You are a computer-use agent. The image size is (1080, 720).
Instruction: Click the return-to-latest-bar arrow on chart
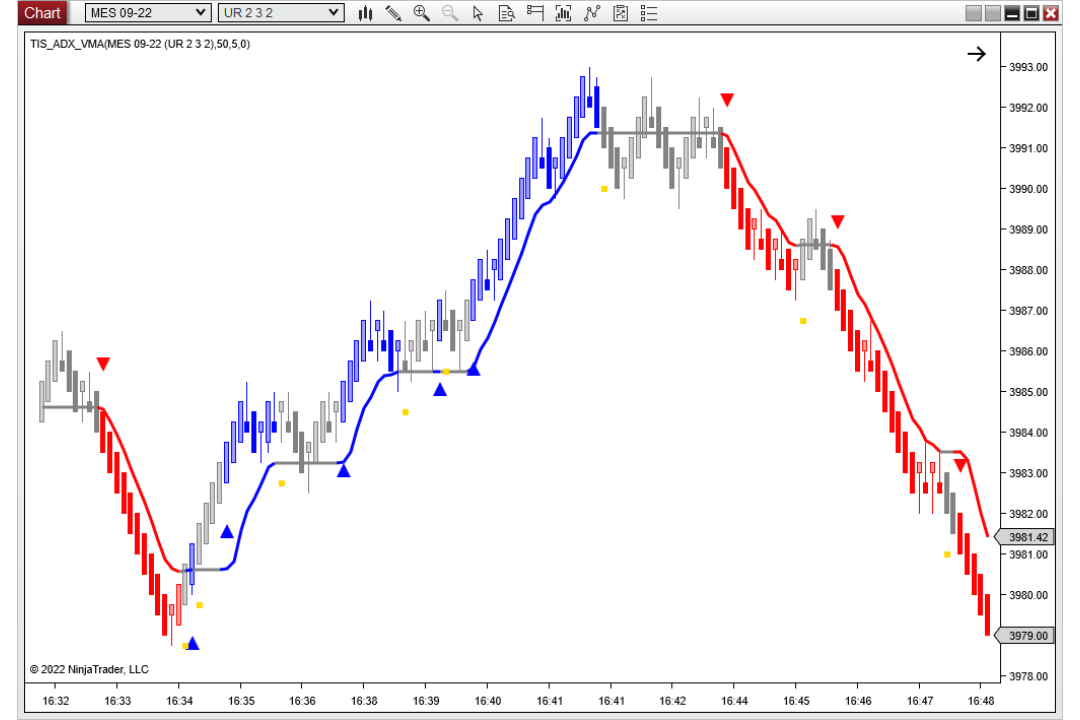[976, 54]
